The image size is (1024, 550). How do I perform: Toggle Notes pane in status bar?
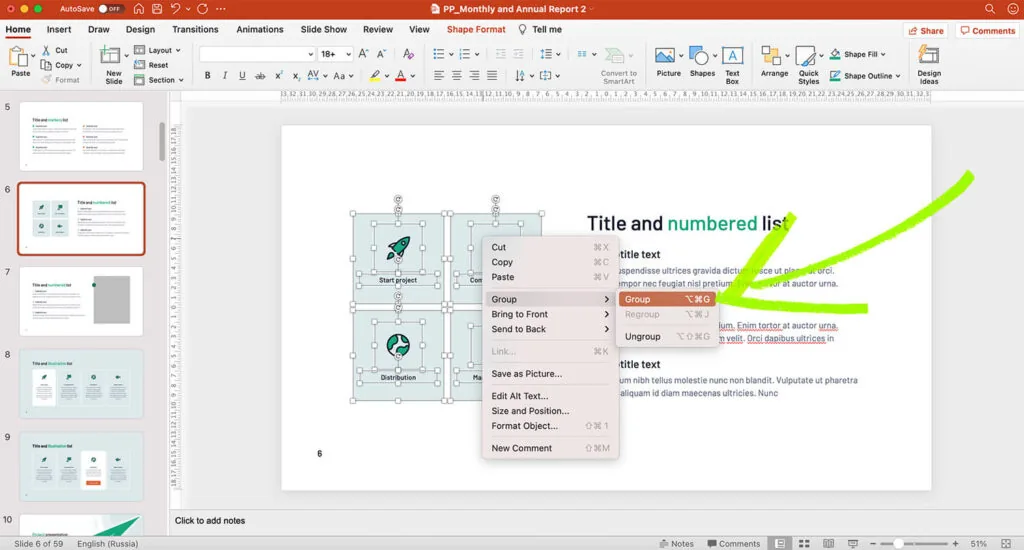pos(677,543)
